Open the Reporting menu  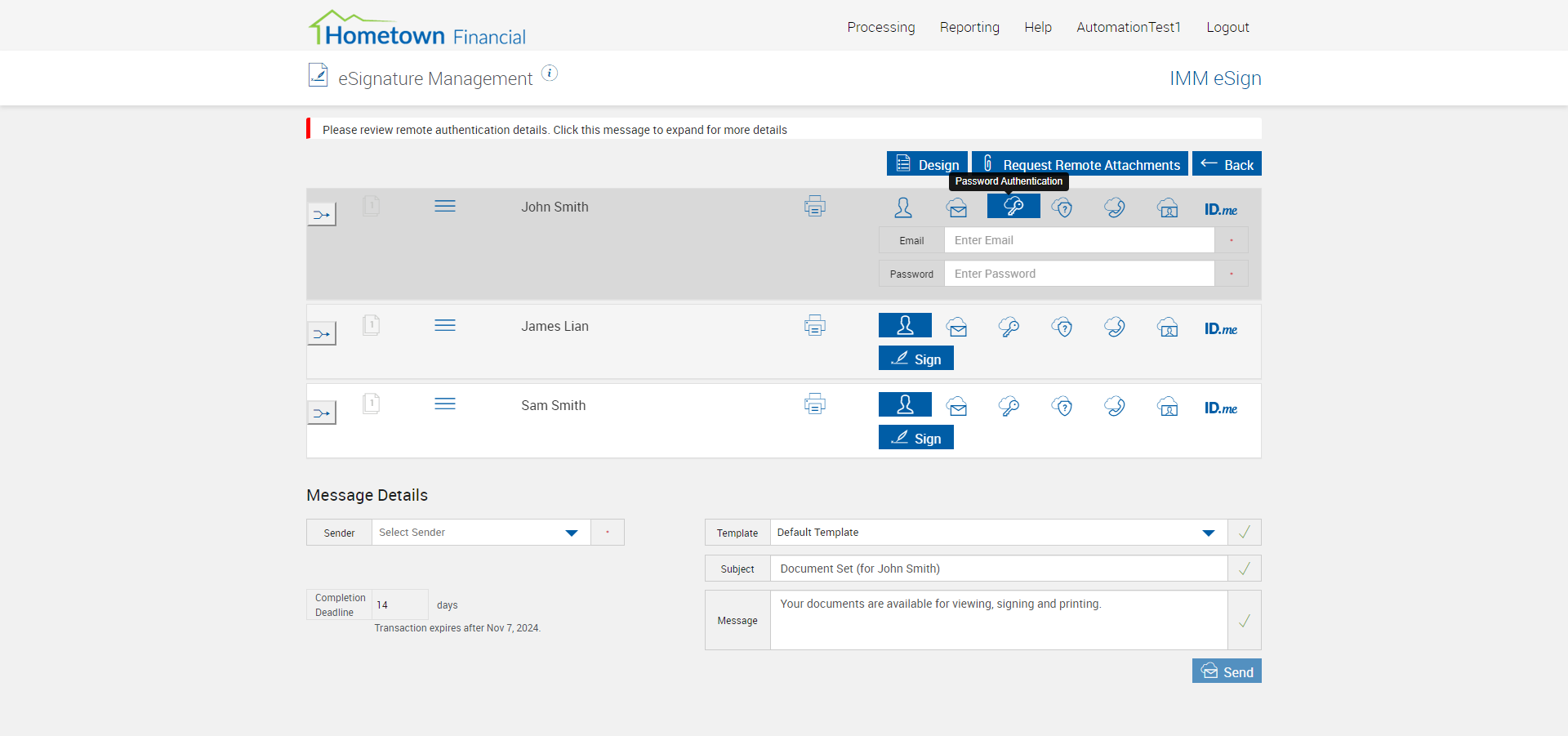tap(969, 27)
